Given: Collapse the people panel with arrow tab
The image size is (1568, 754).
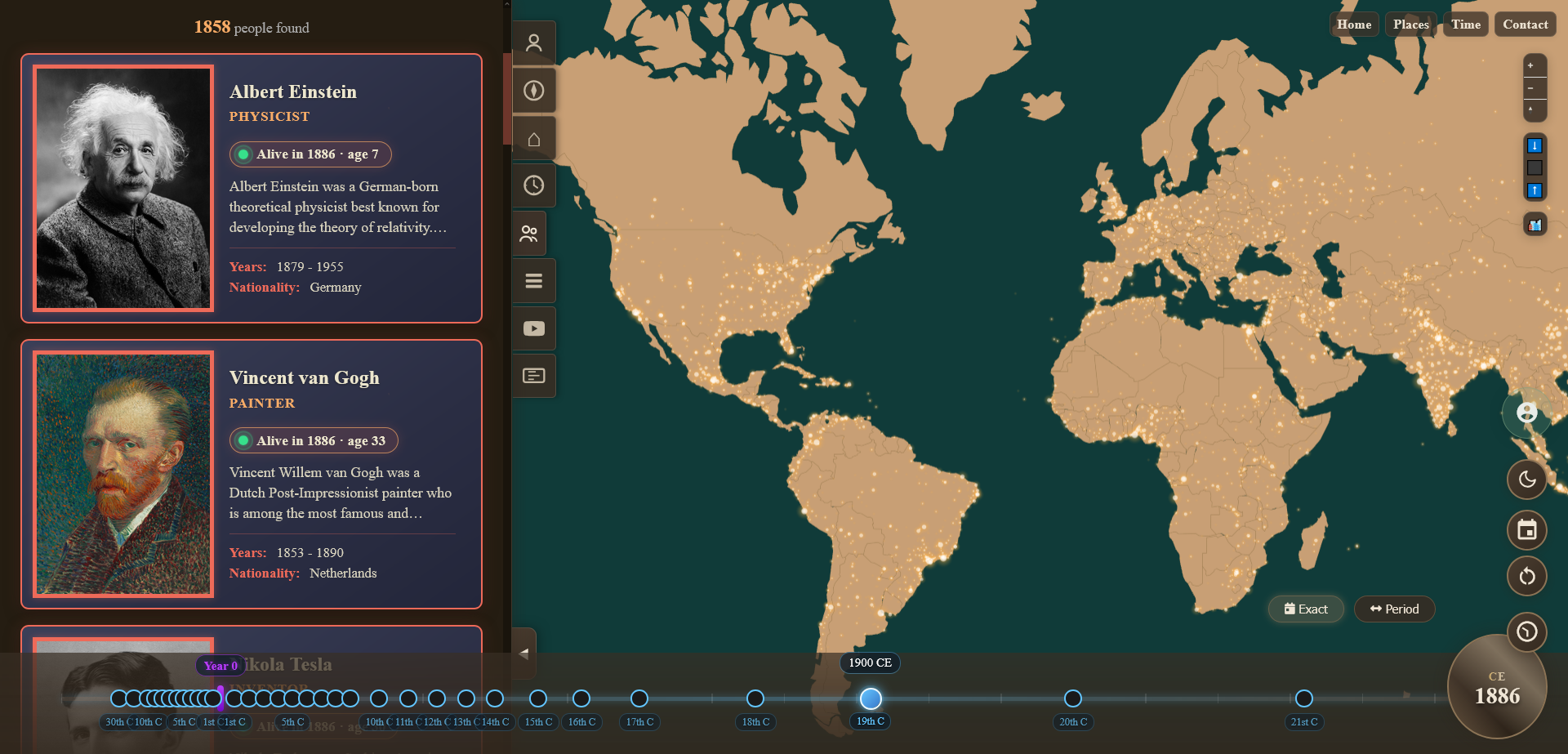Looking at the screenshot, I should (524, 654).
